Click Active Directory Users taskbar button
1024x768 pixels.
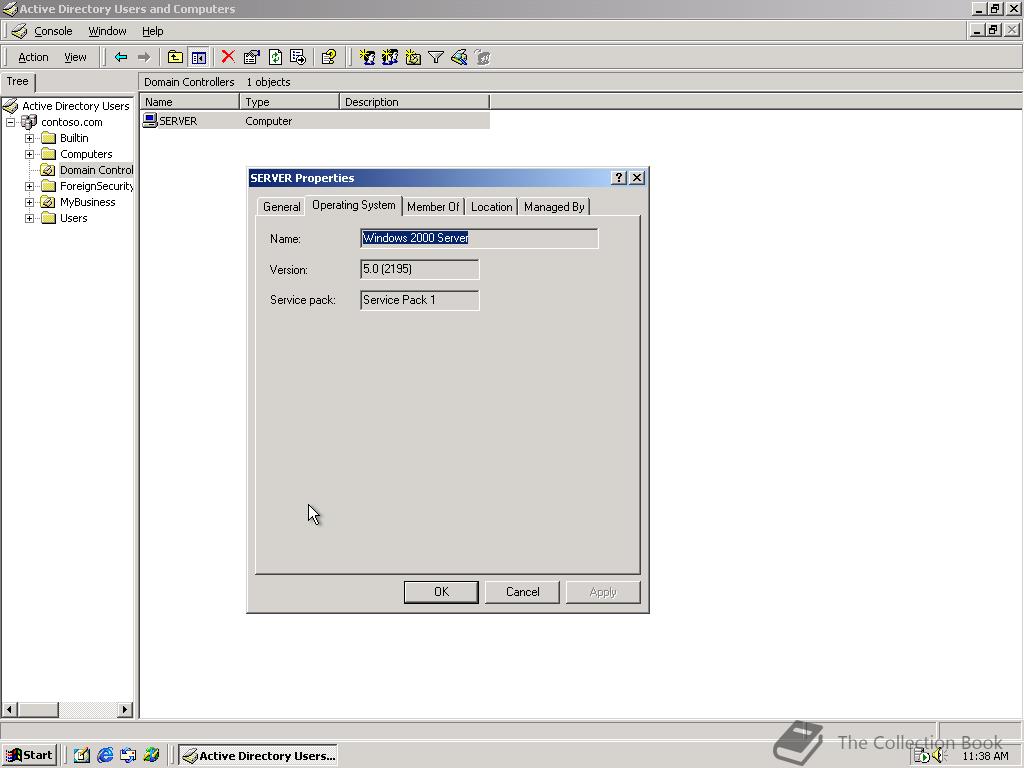pos(259,756)
